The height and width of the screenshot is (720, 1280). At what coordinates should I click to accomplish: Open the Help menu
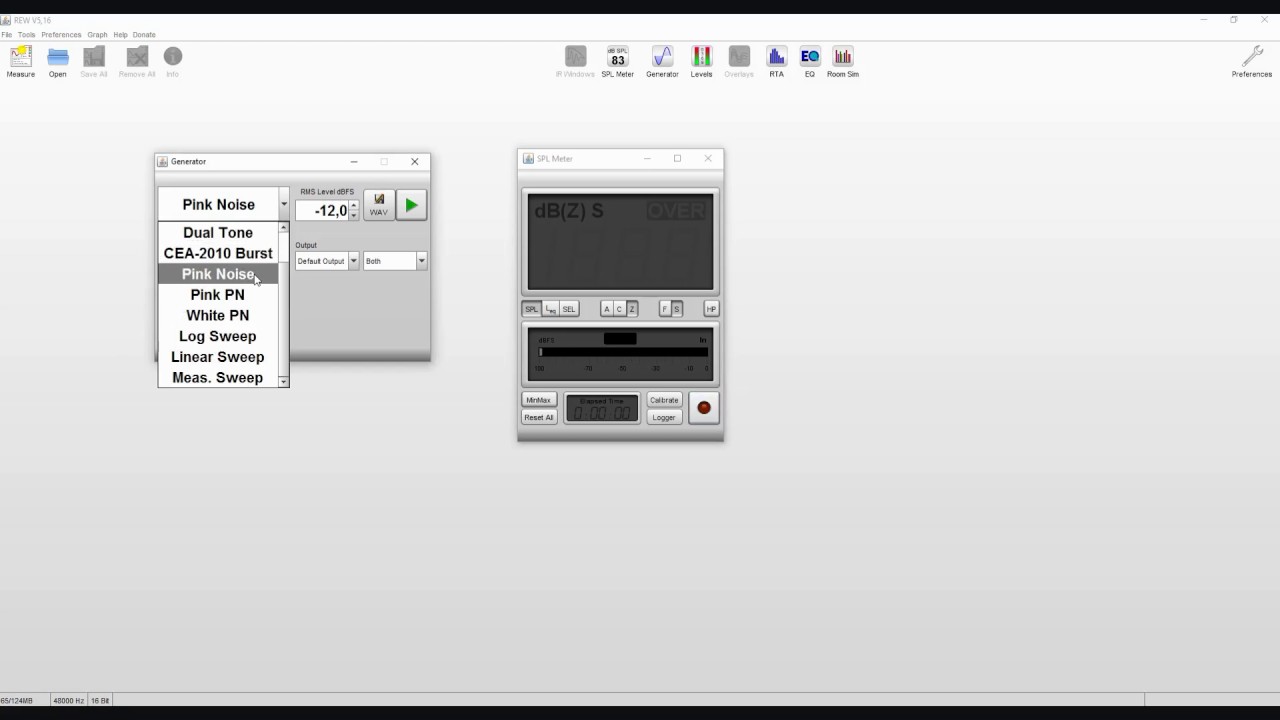pyautogui.click(x=121, y=35)
